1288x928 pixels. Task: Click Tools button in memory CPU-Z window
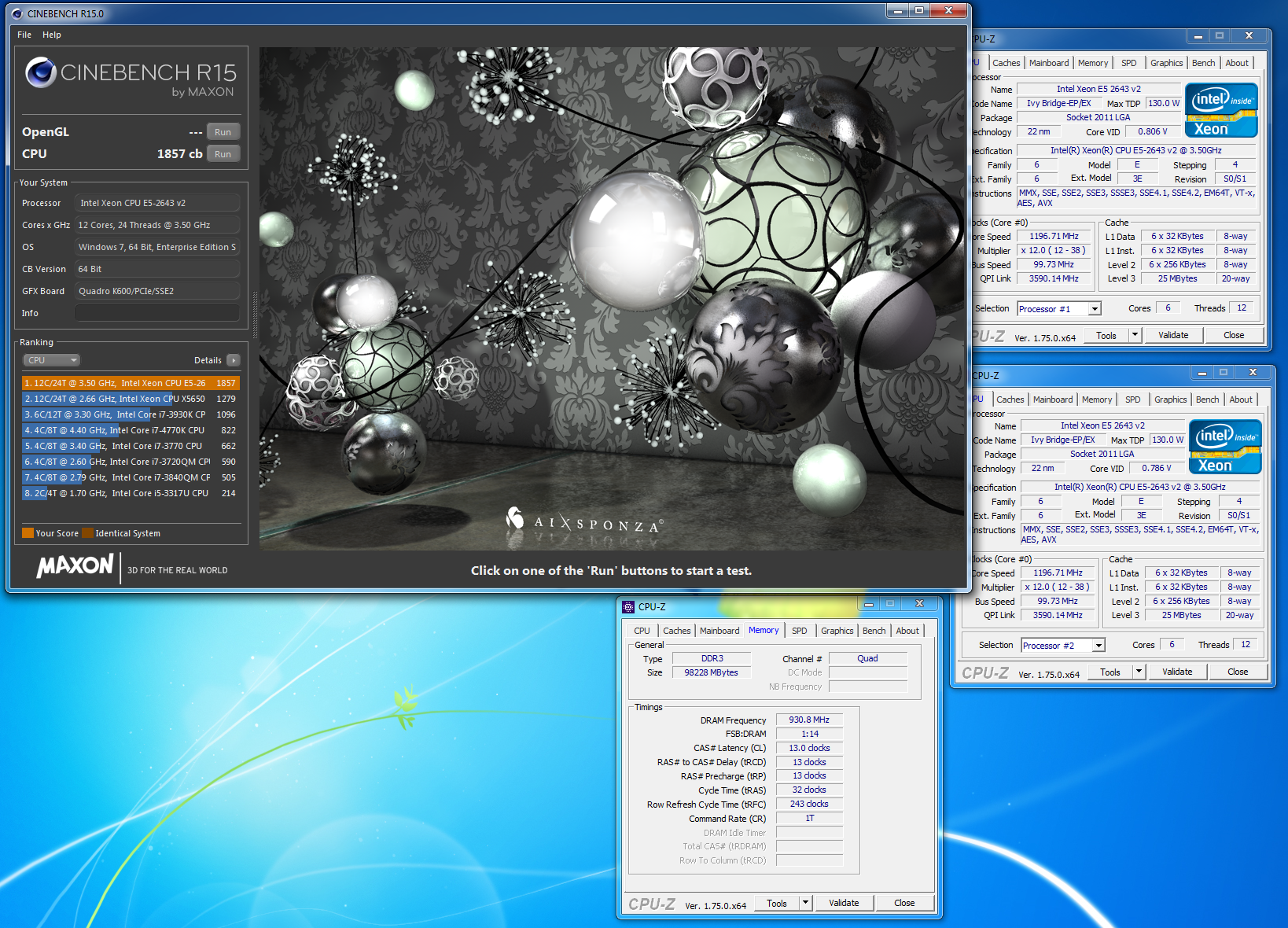pyautogui.click(x=777, y=904)
